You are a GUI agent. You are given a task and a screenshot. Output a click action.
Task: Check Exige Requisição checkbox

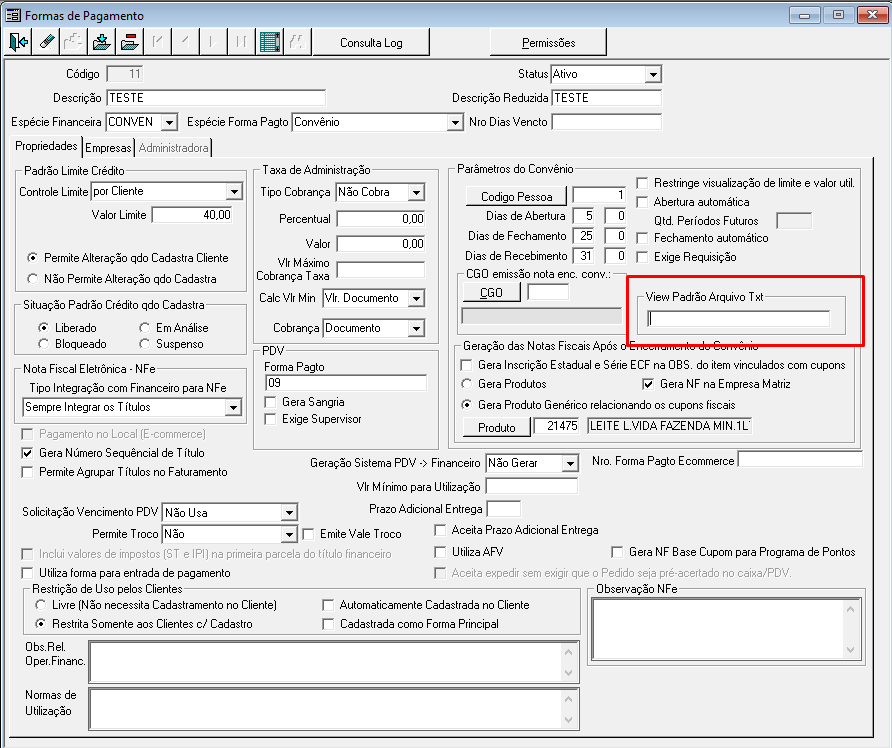pos(642,257)
